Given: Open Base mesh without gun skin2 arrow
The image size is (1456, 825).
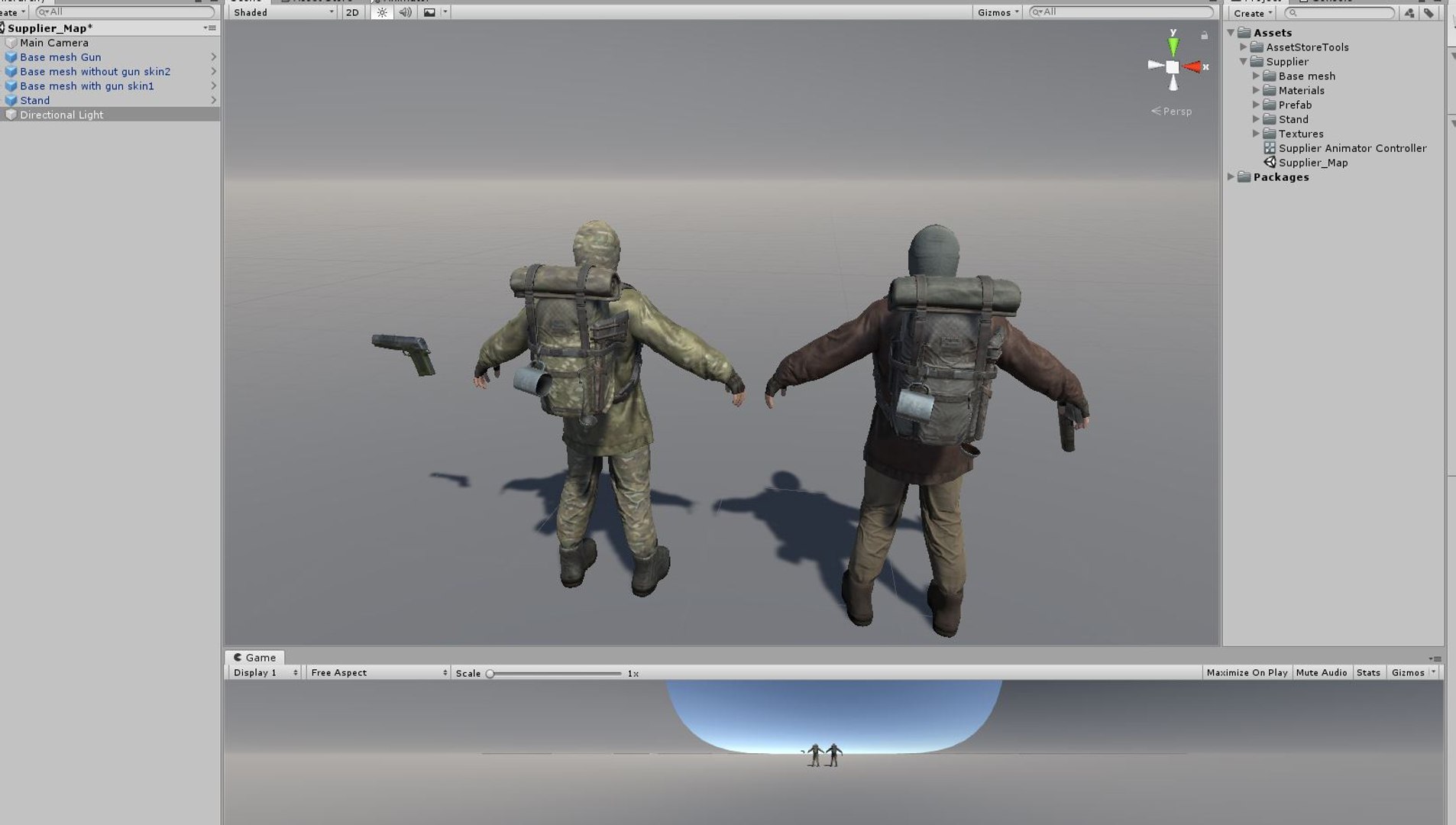Looking at the screenshot, I should pyautogui.click(x=213, y=72).
